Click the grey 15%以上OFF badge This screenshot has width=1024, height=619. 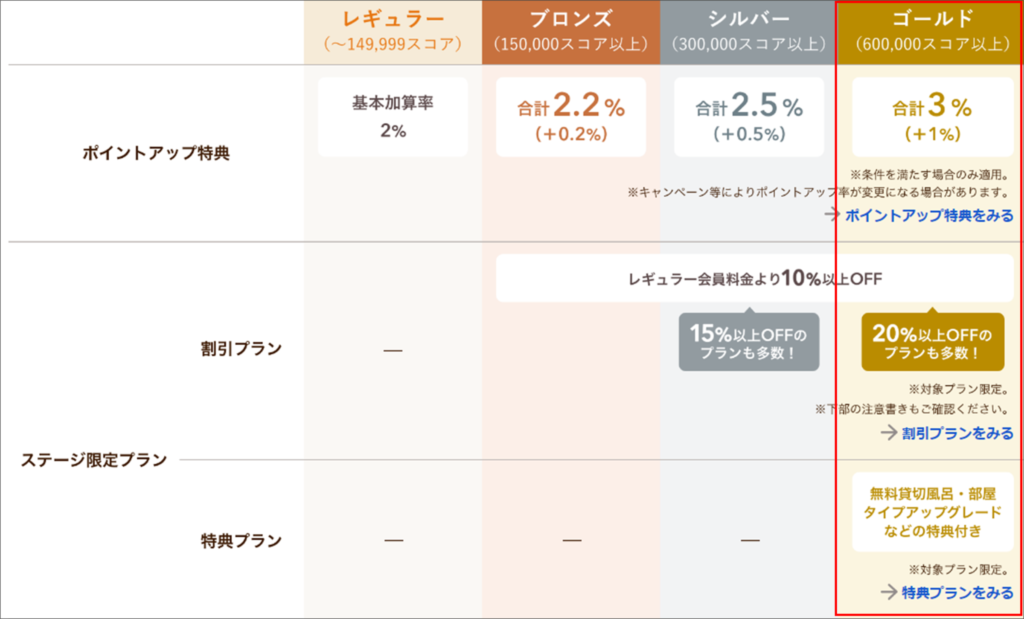coord(748,339)
